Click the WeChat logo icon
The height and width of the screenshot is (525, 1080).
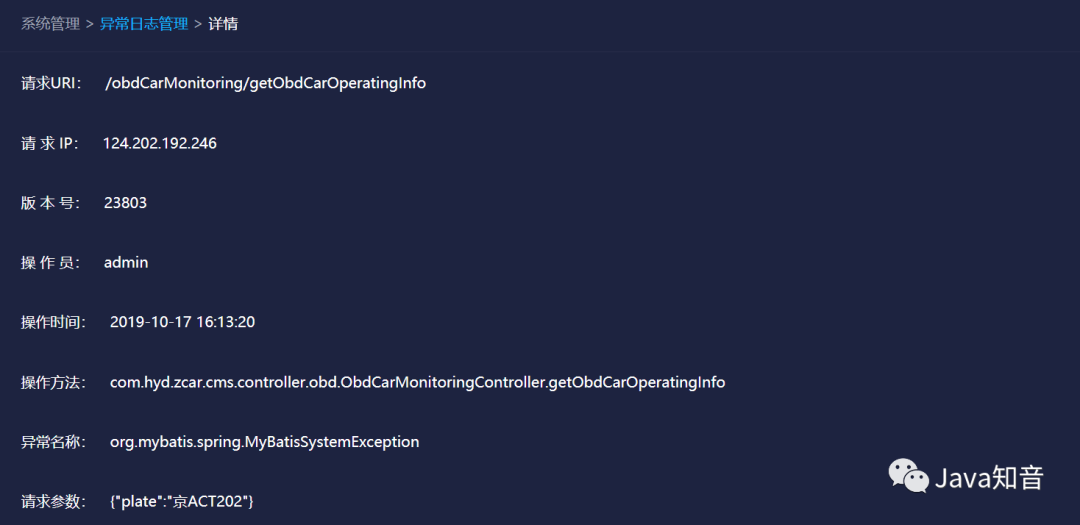coord(909,476)
